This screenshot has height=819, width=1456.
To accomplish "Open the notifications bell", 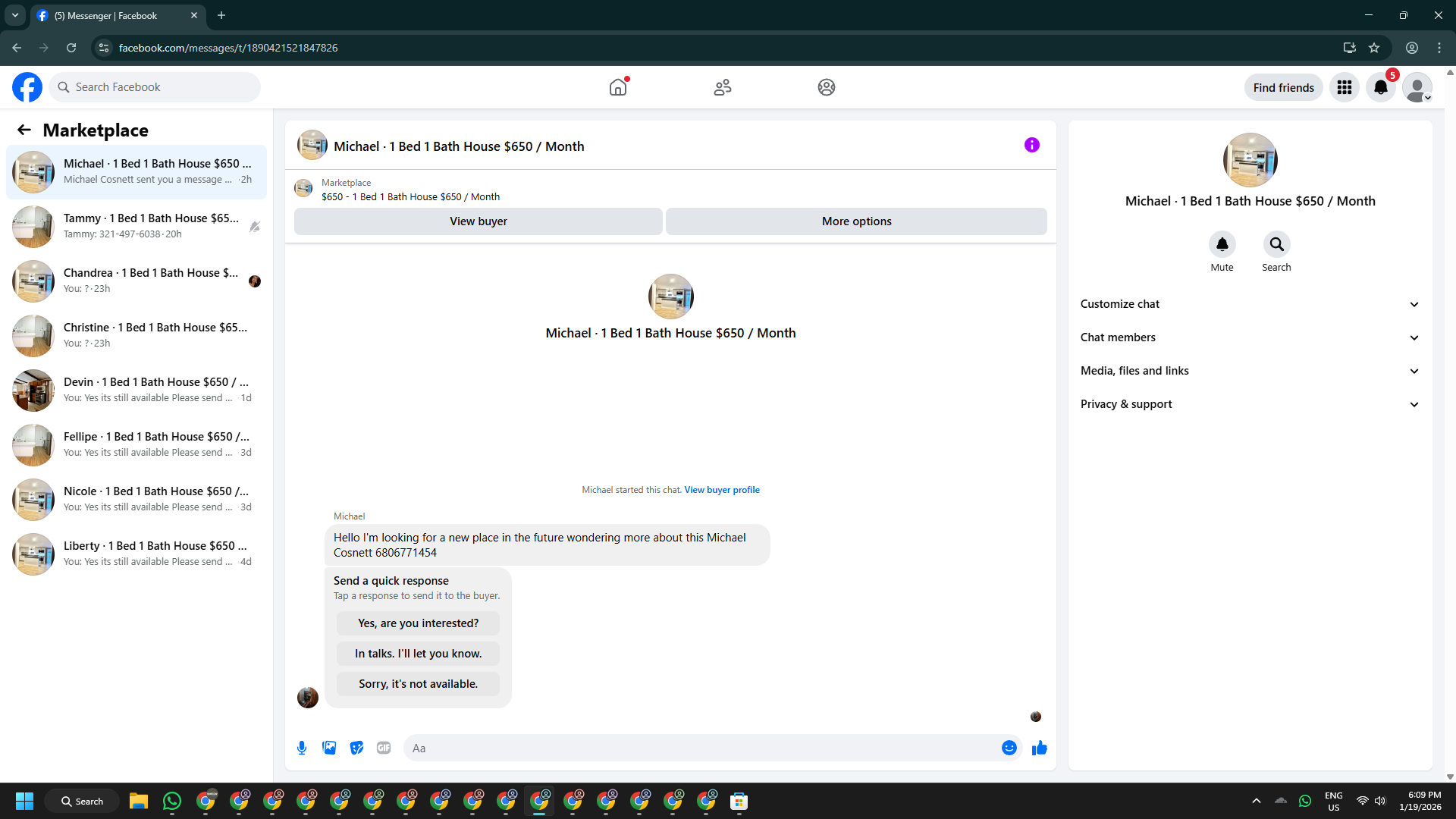I will [1380, 87].
